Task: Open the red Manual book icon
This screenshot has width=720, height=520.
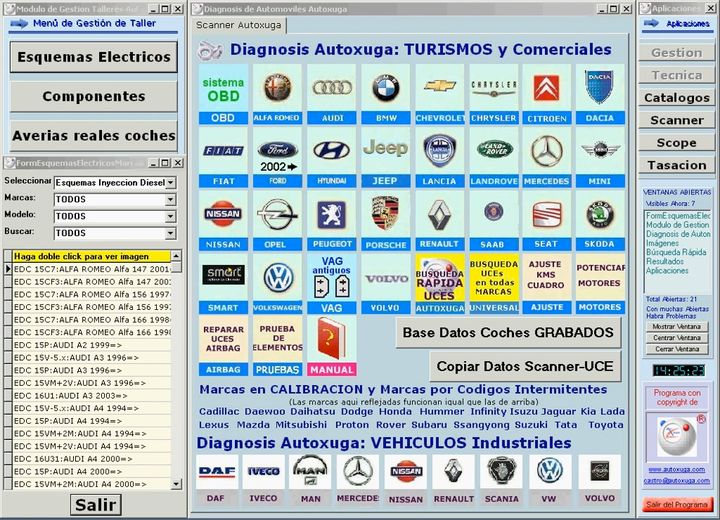Action: (x=332, y=339)
